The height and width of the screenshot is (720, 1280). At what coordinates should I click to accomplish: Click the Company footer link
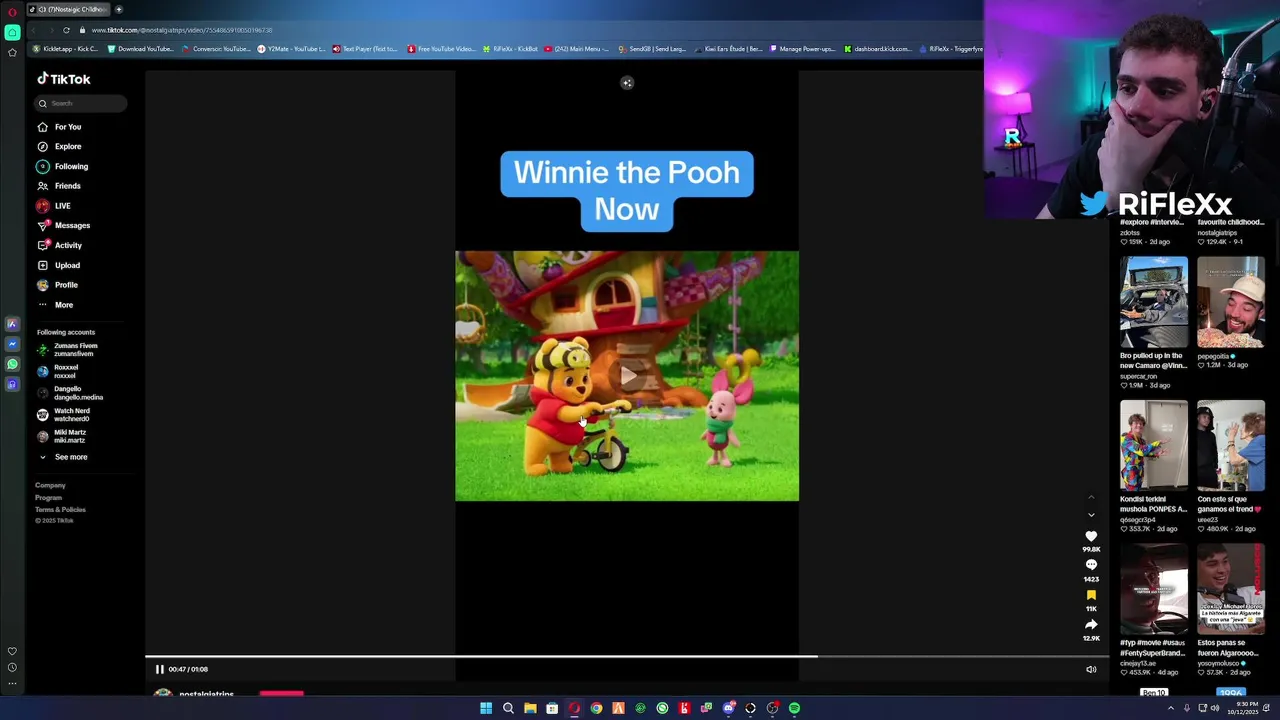[x=50, y=485]
